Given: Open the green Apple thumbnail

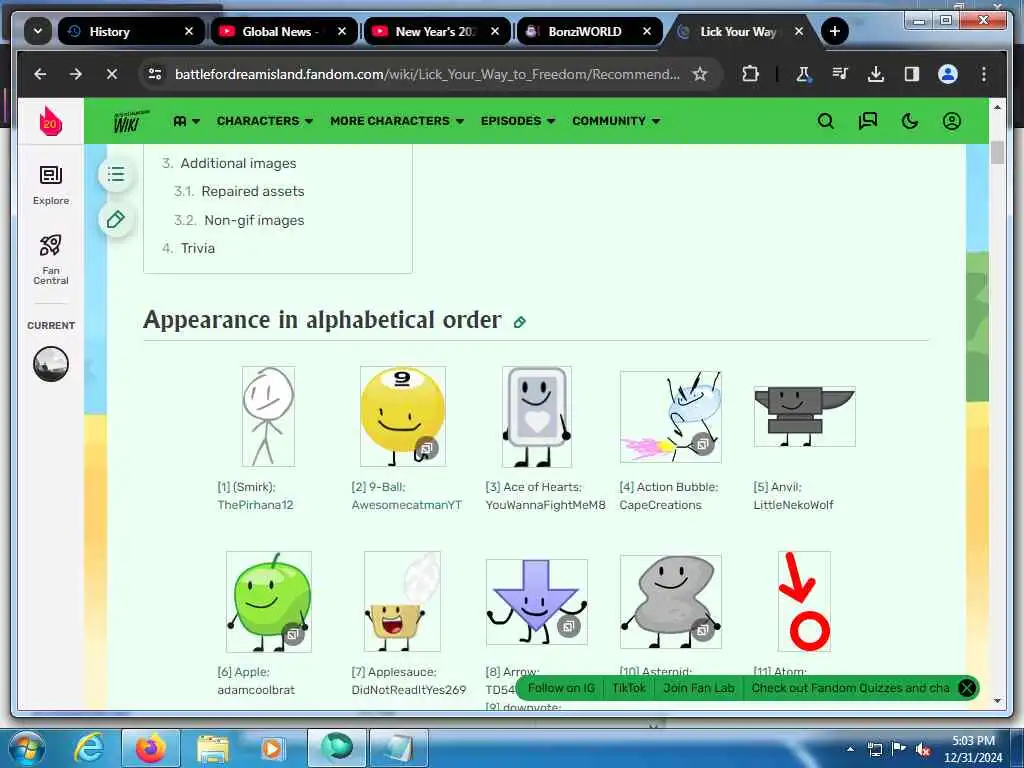Looking at the screenshot, I should coord(268,601).
